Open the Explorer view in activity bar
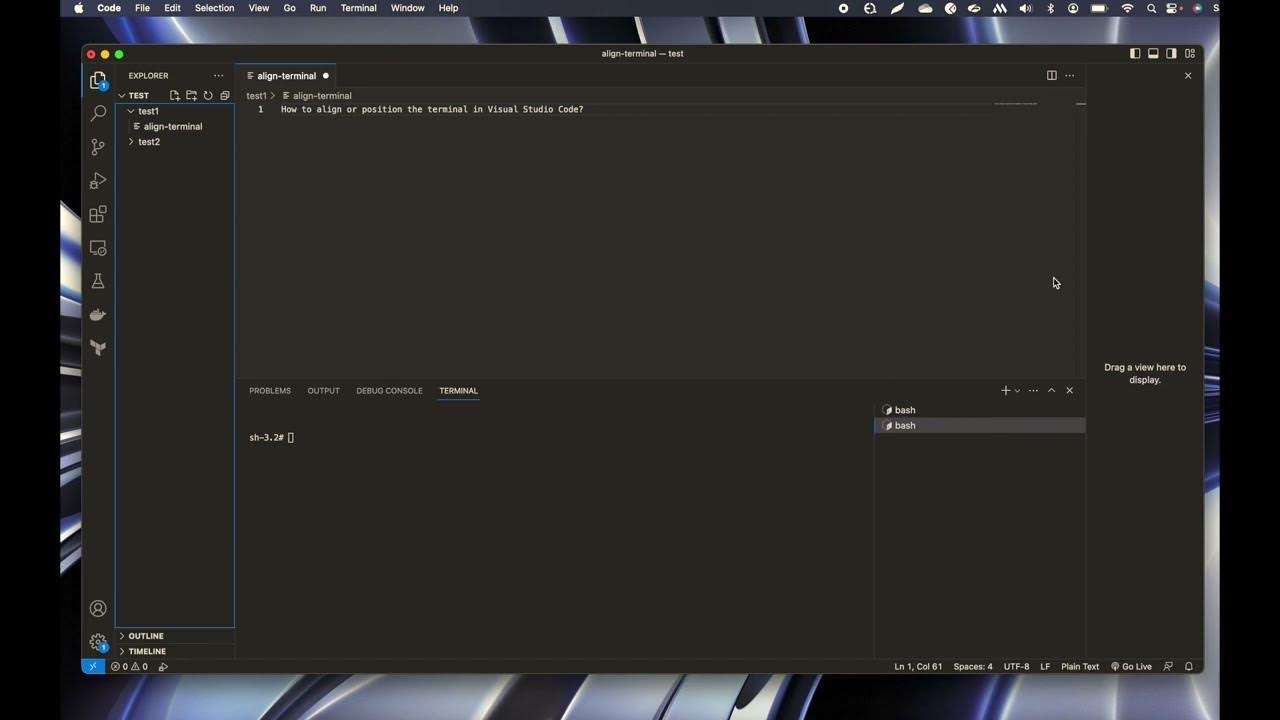This screenshot has height=720, width=1280. pyautogui.click(x=98, y=80)
